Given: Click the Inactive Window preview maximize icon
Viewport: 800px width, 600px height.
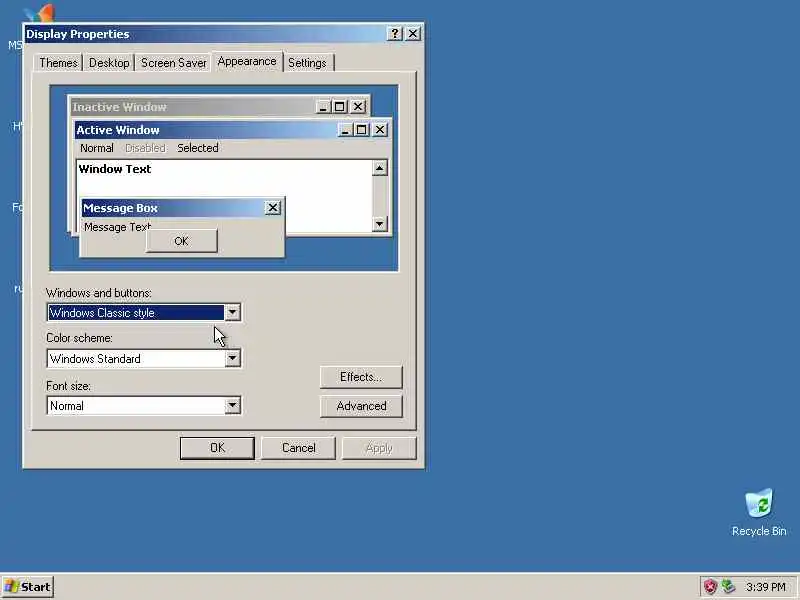Looking at the screenshot, I should coord(340,107).
